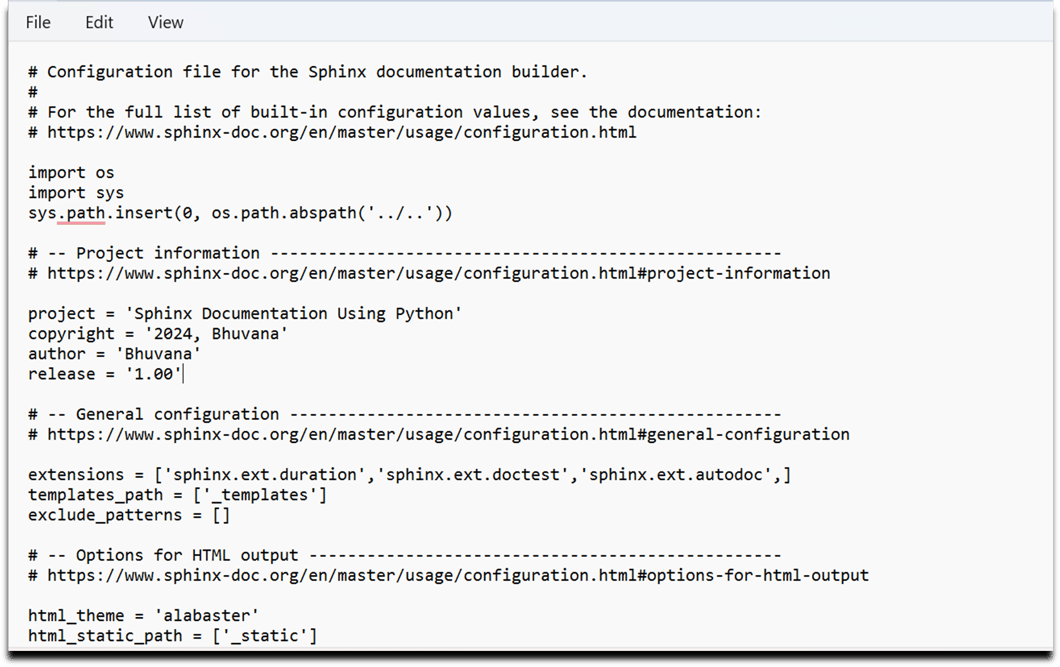
Task: Click templates_path = ['_templates'] line
Action: (x=175, y=494)
